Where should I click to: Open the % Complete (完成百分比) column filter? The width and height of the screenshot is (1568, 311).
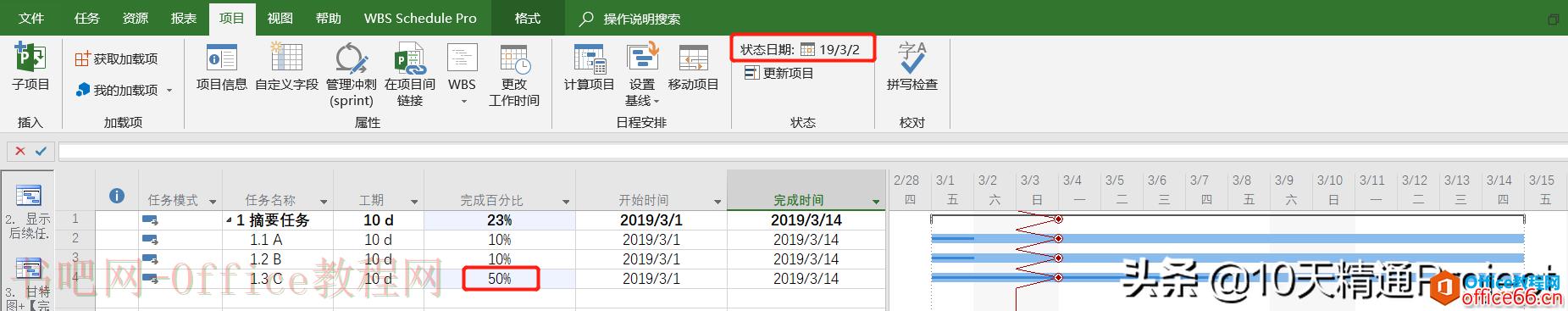(566, 202)
